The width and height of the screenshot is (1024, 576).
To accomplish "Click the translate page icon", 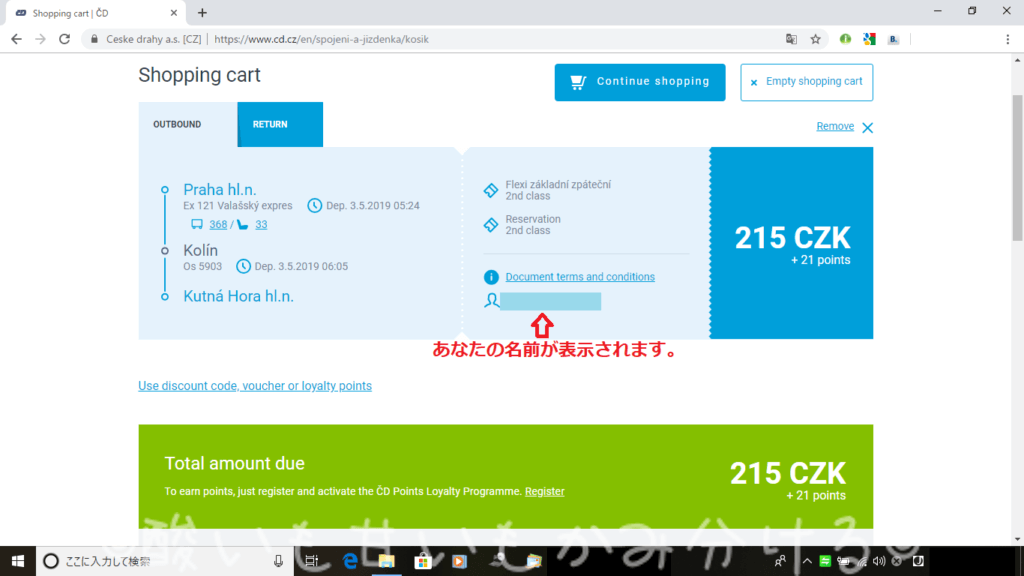I will pos(792,39).
